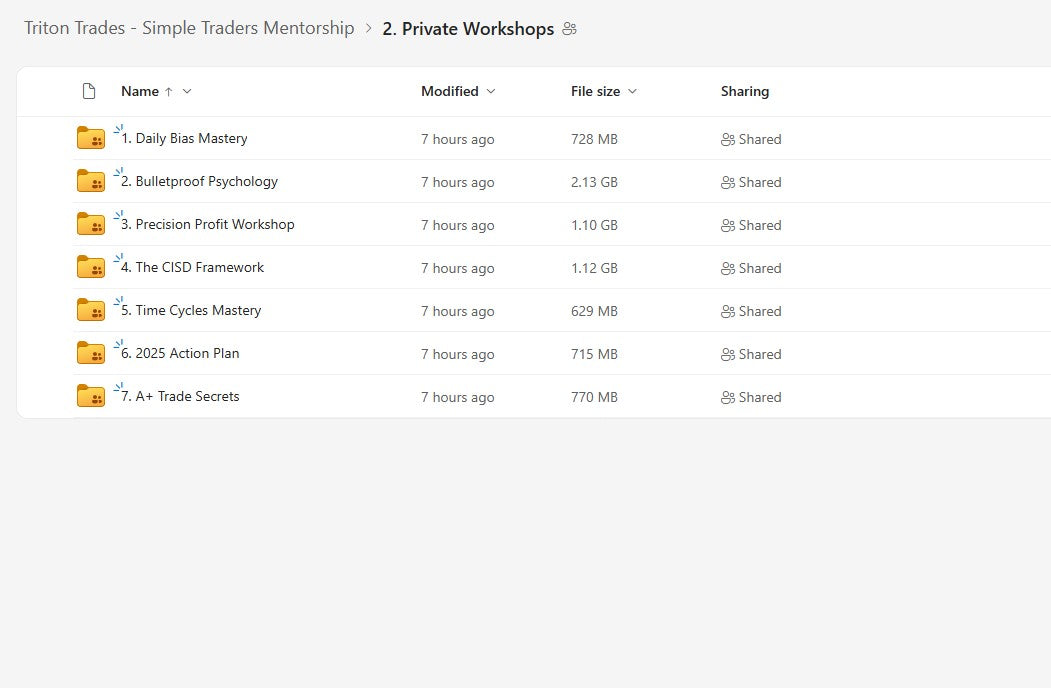1051x688 pixels.
Task: Click the '2. Bulletproof Psychology' folder icon
Action: point(91,181)
